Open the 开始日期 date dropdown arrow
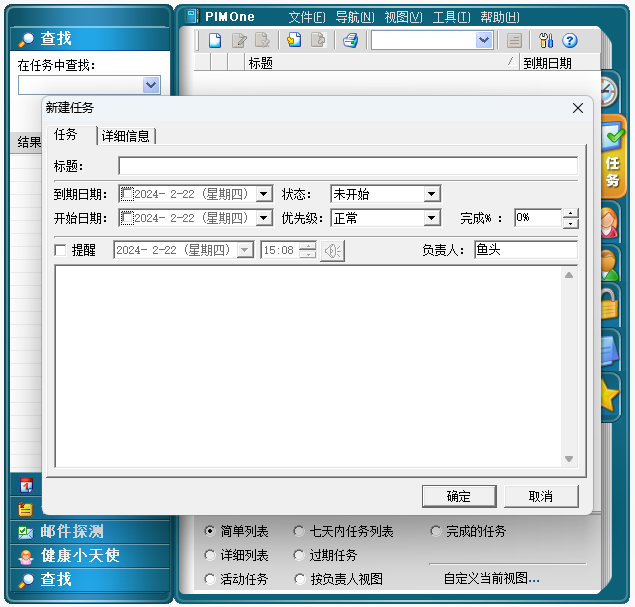This screenshot has height=607, width=635. click(264, 218)
